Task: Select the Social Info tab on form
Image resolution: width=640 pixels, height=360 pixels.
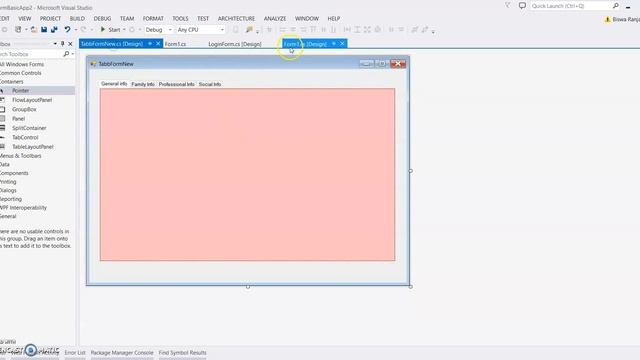Action: [210, 84]
